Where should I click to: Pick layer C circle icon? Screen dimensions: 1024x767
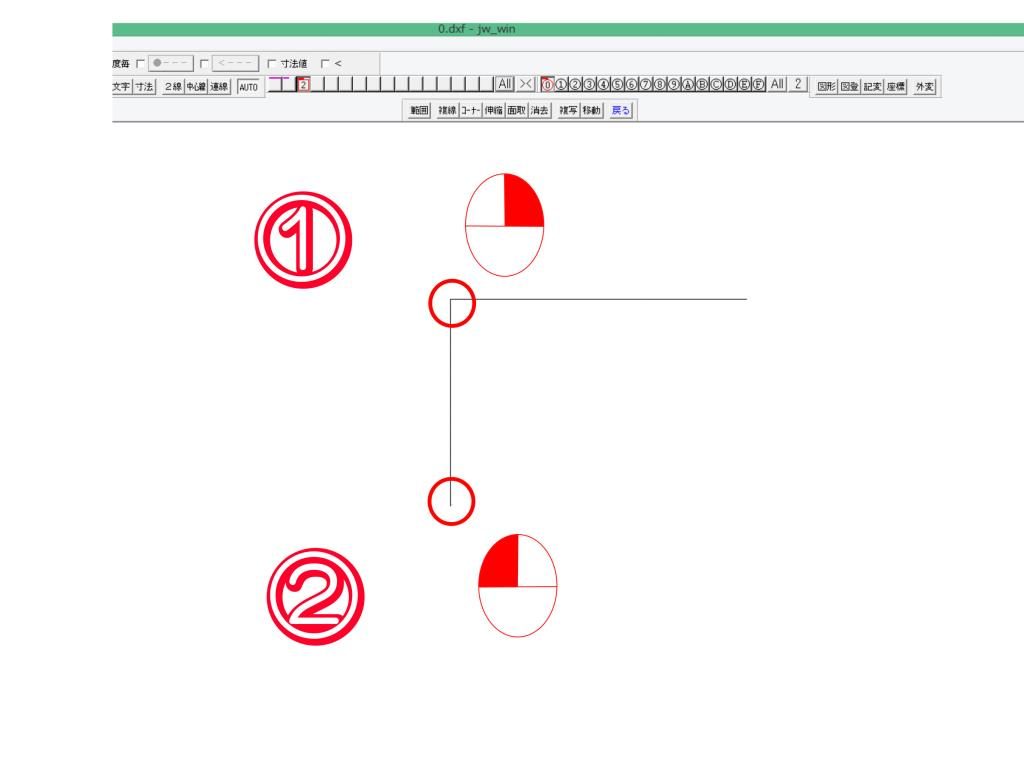(x=716, y=86)
